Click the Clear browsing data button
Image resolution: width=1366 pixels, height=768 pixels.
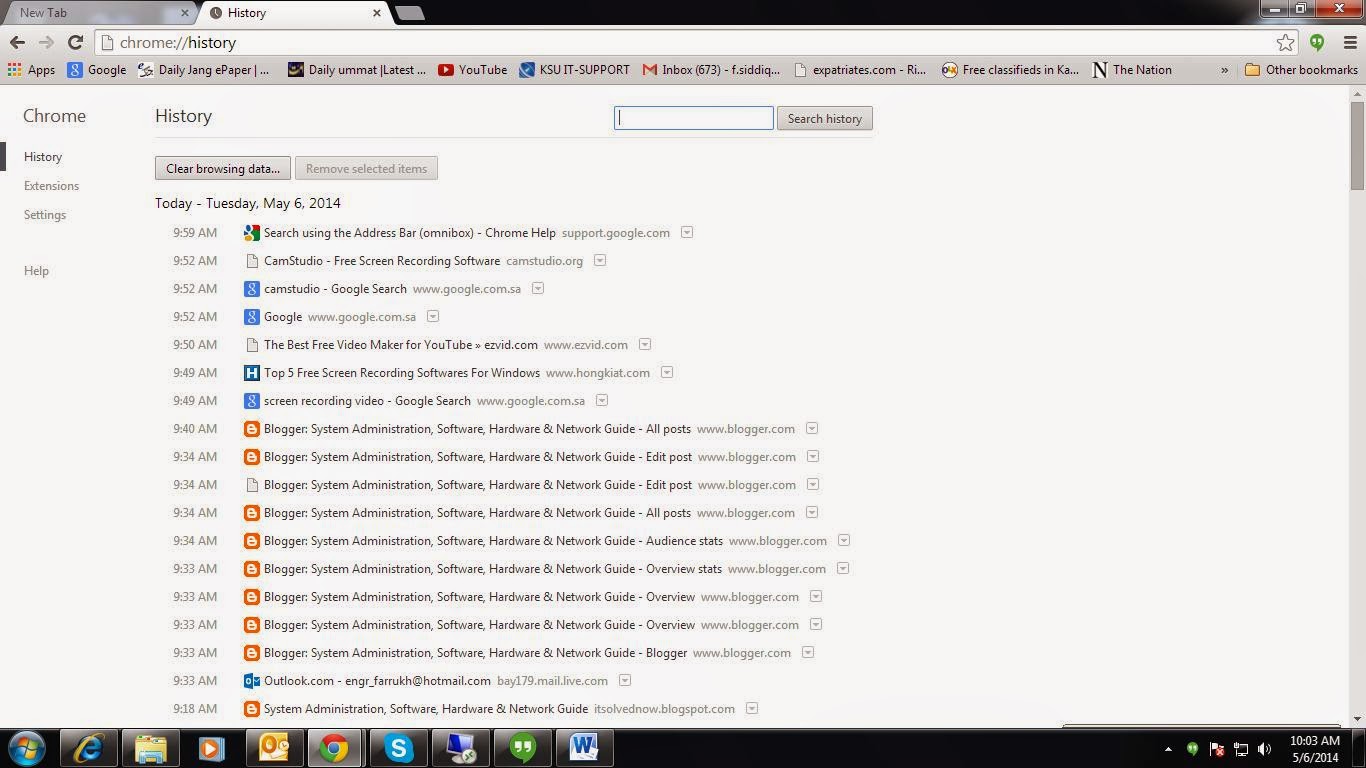222,168
